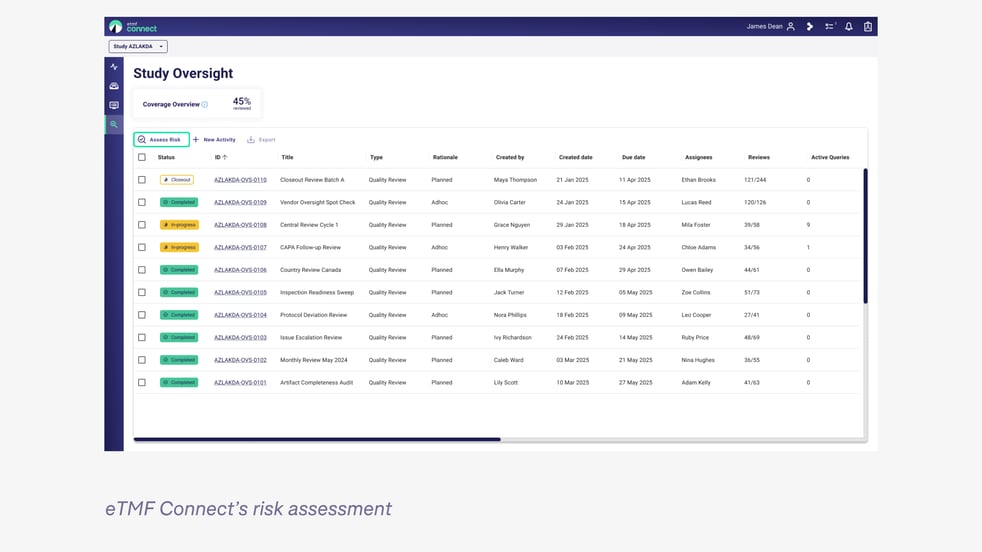The height and width of the screenshot is (552, 982).
Task: Open link AZLAKDA-OVS-0108
Action: tap(240, 225)
